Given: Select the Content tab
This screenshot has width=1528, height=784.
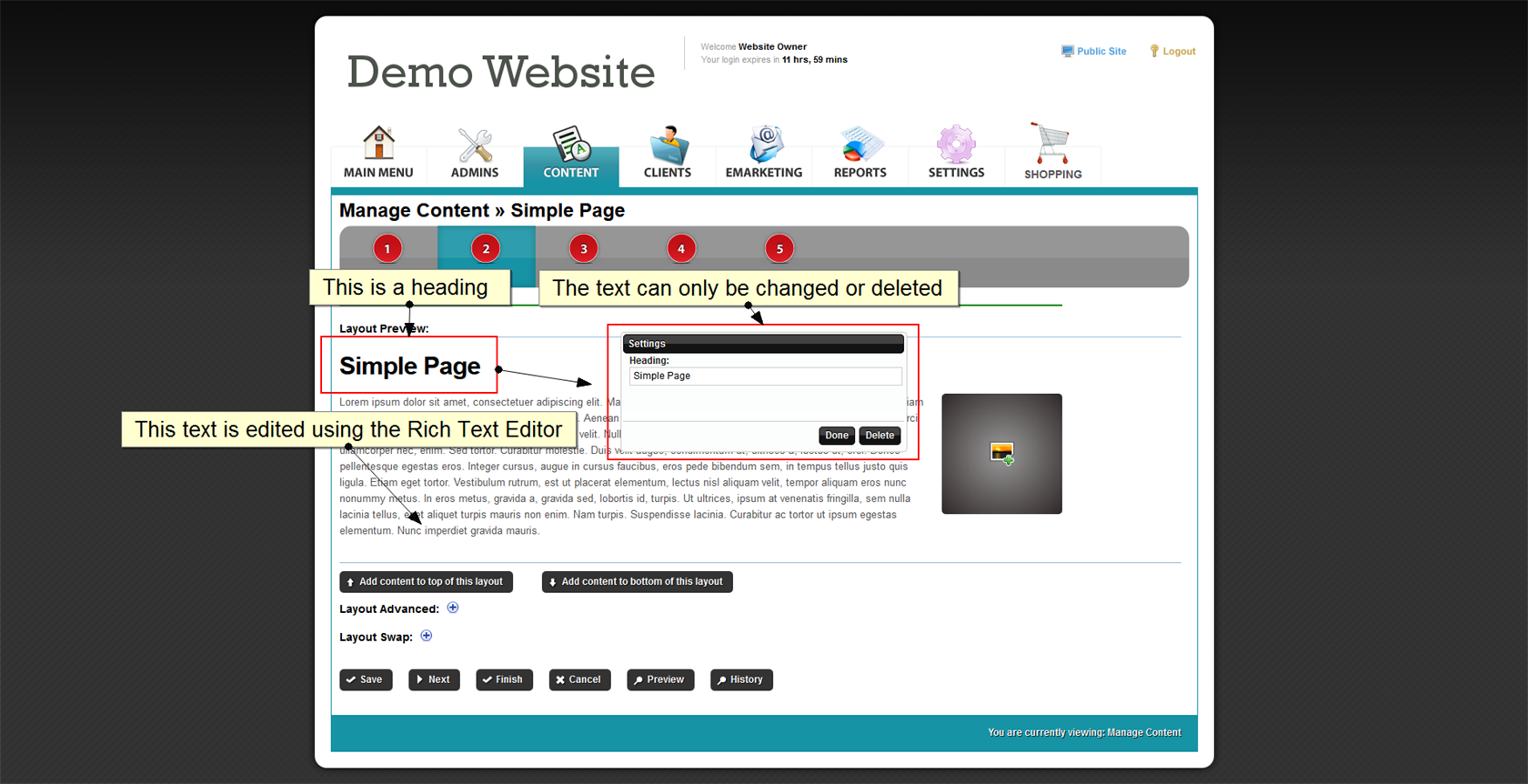Looking at the screenshot, I should point(571,155).
